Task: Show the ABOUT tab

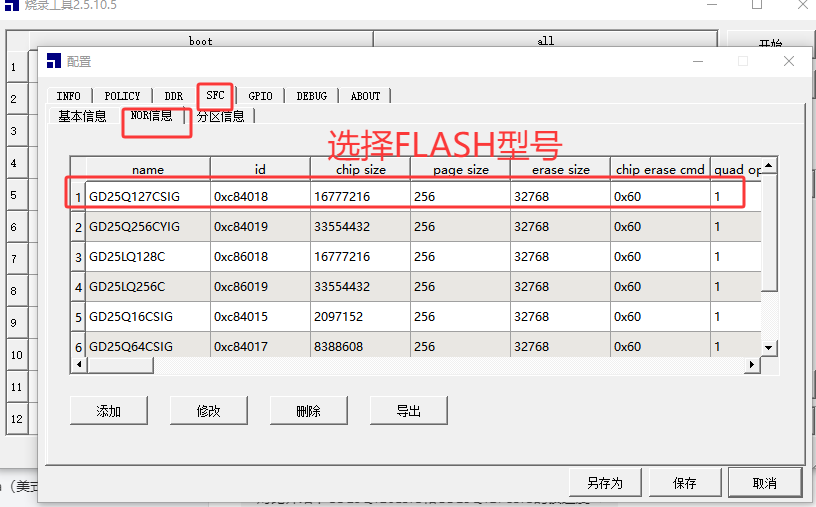Action: click(x=365, y=96)
